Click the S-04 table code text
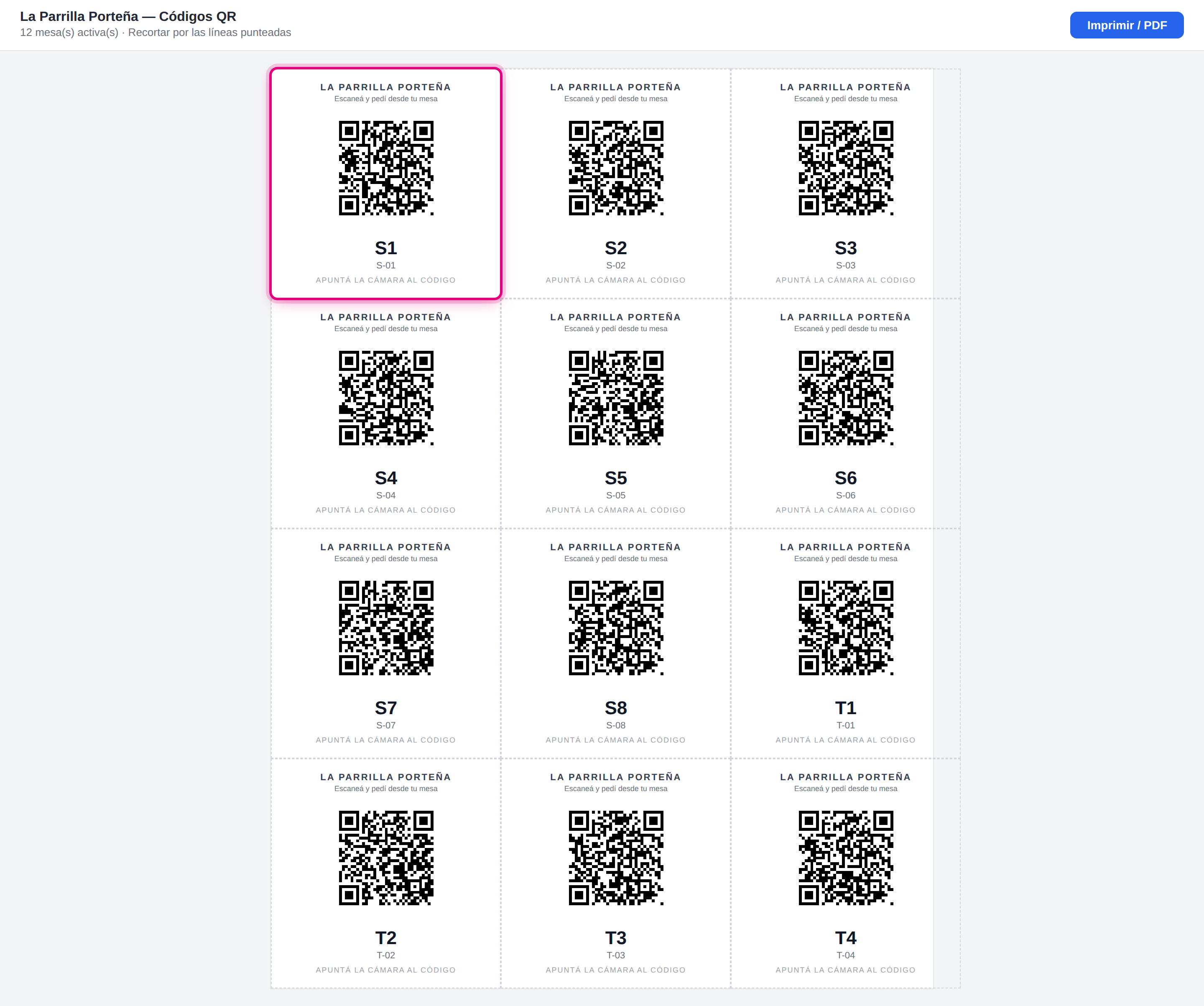 click(386, 495)
